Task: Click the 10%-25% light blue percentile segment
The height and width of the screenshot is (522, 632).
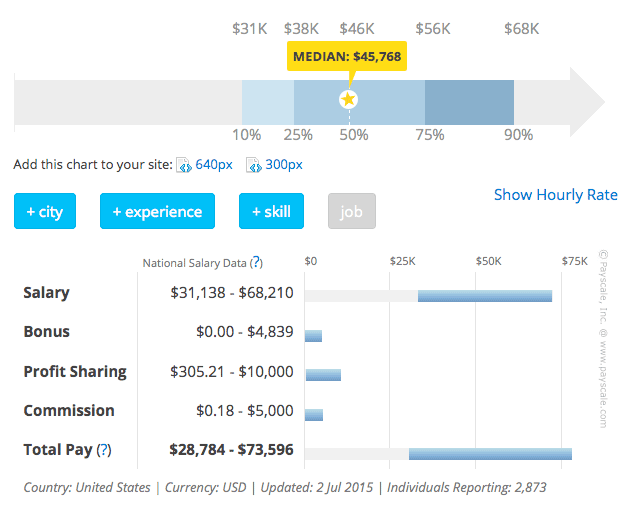Action: [268, 102]
